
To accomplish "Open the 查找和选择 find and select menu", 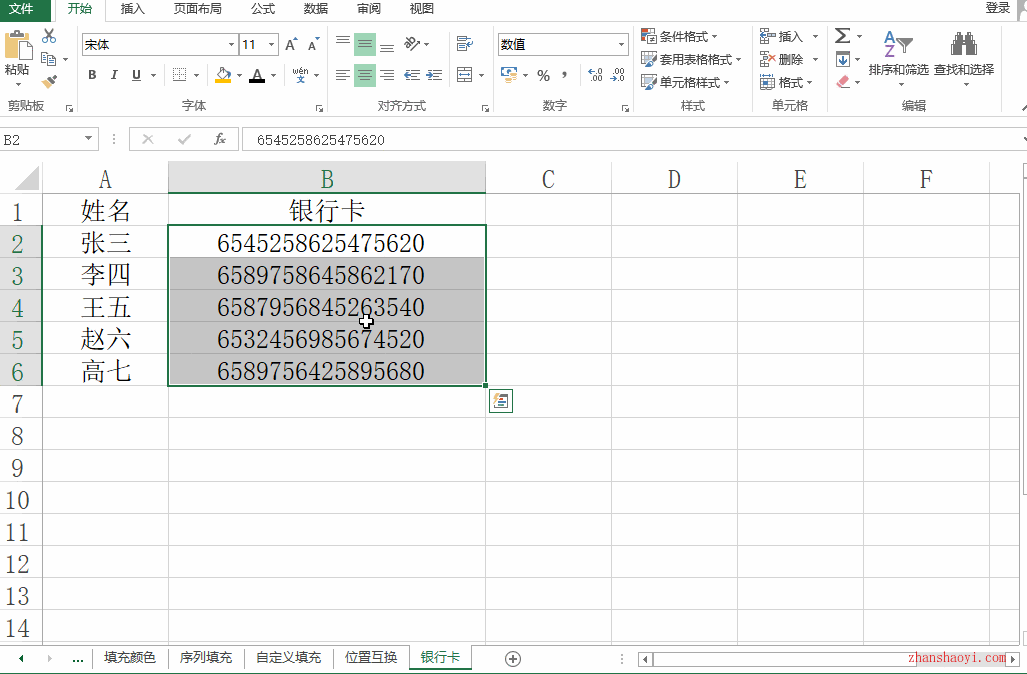I will (964, 60).
